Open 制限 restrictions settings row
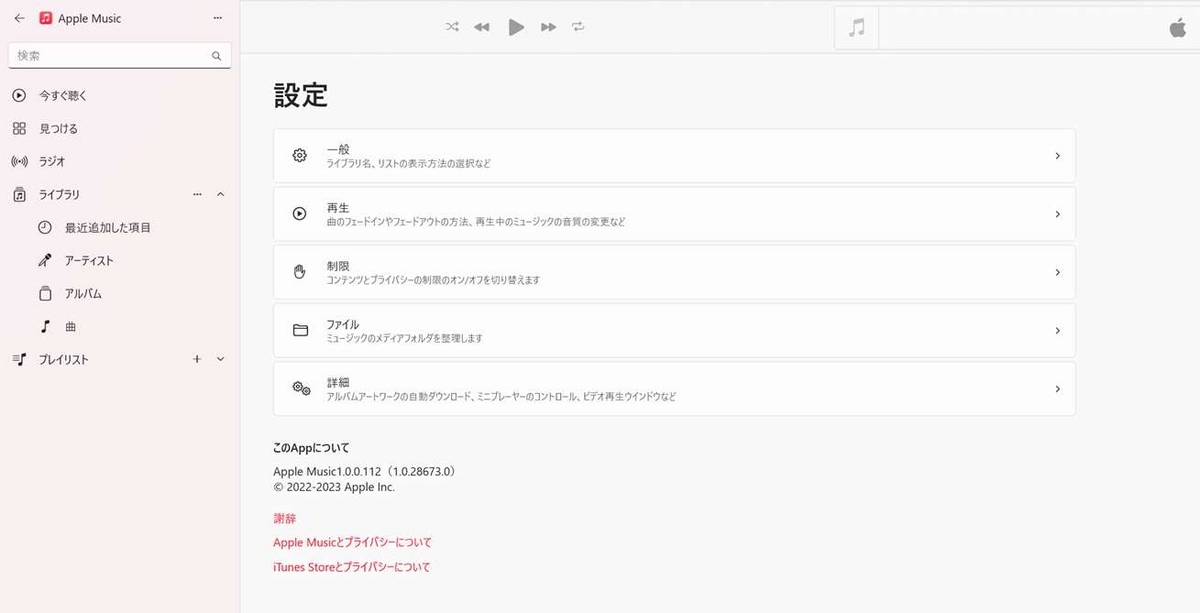Image resolution: width=1200 pixels, height=613 pixels. [x=674, y=272]
